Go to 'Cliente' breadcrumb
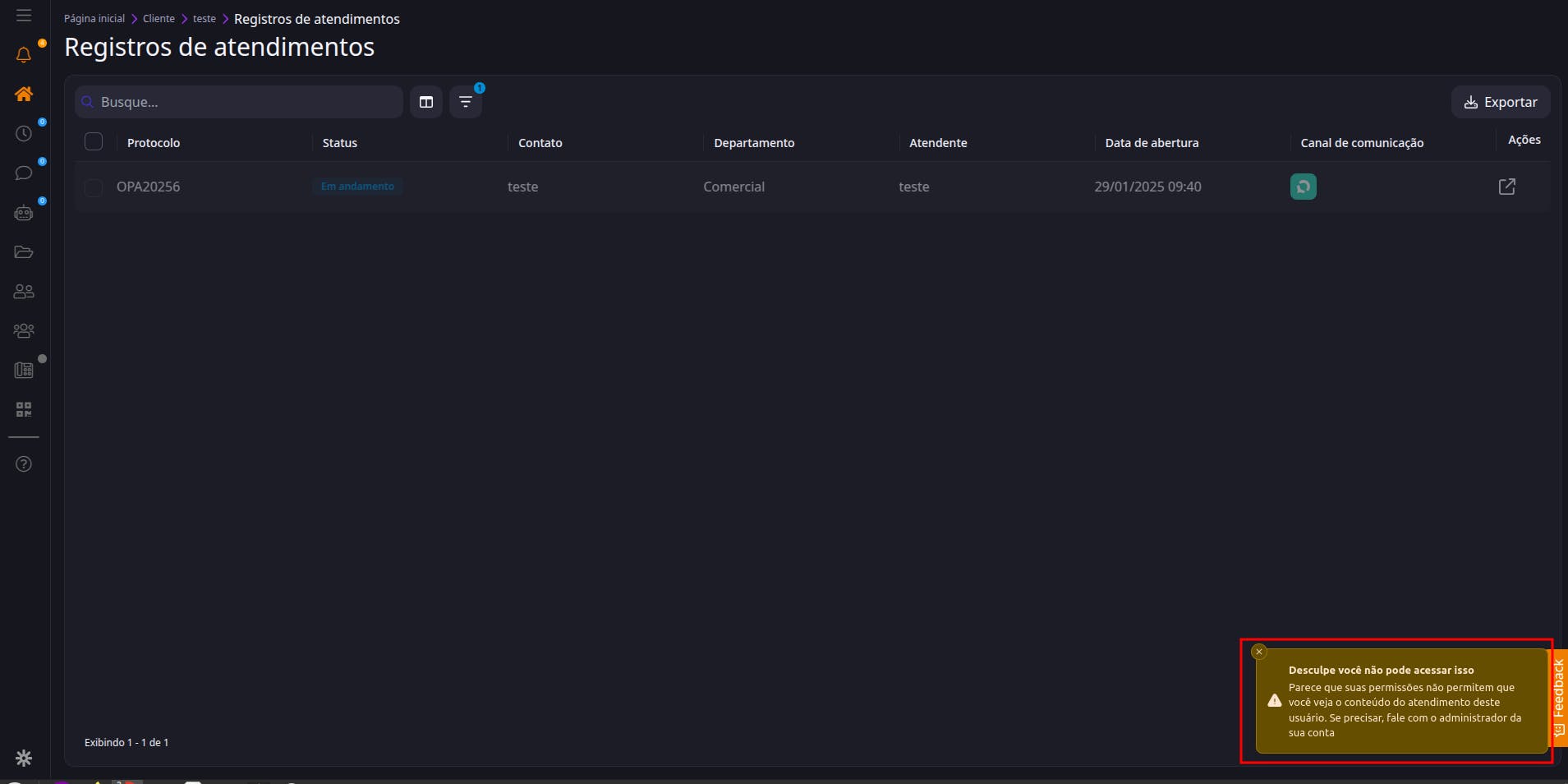Image resolution: width=1568 pixels, height=784 pixels. (x=159, y=19)
